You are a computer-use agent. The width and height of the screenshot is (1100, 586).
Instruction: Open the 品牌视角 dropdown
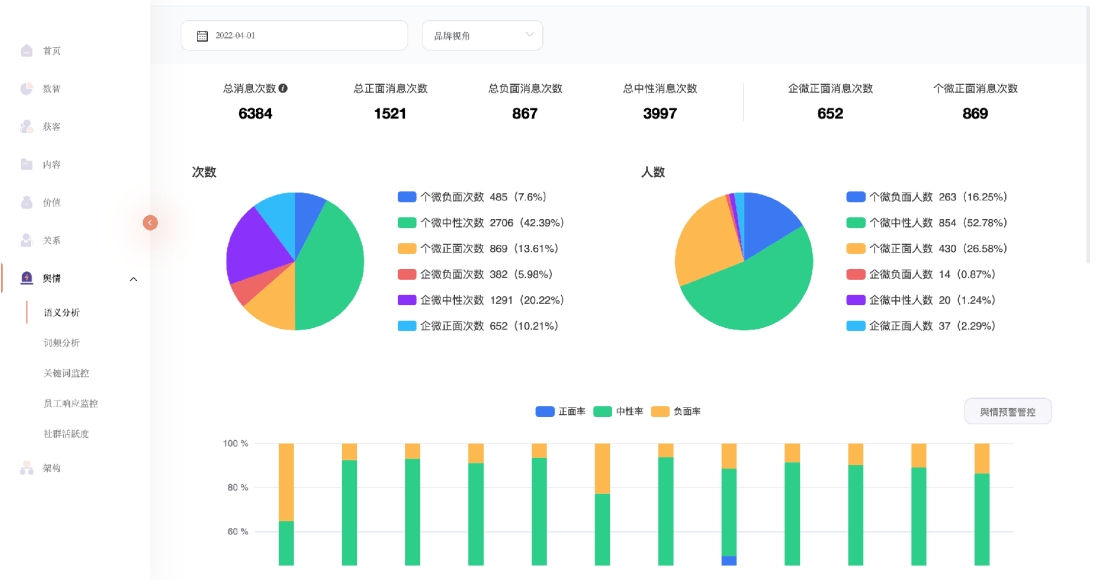(482, 36)
